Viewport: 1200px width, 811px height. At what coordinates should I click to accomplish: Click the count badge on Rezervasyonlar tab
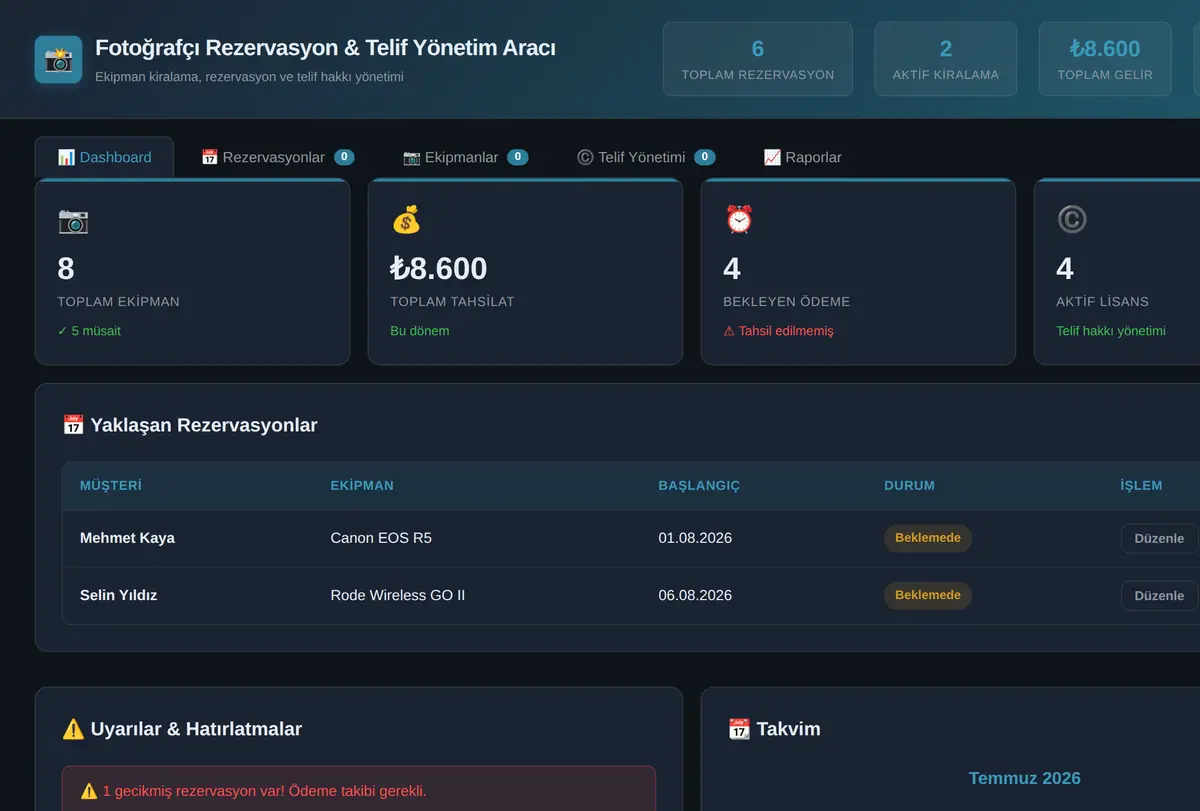pyautogui.click(x=344, y=157)
